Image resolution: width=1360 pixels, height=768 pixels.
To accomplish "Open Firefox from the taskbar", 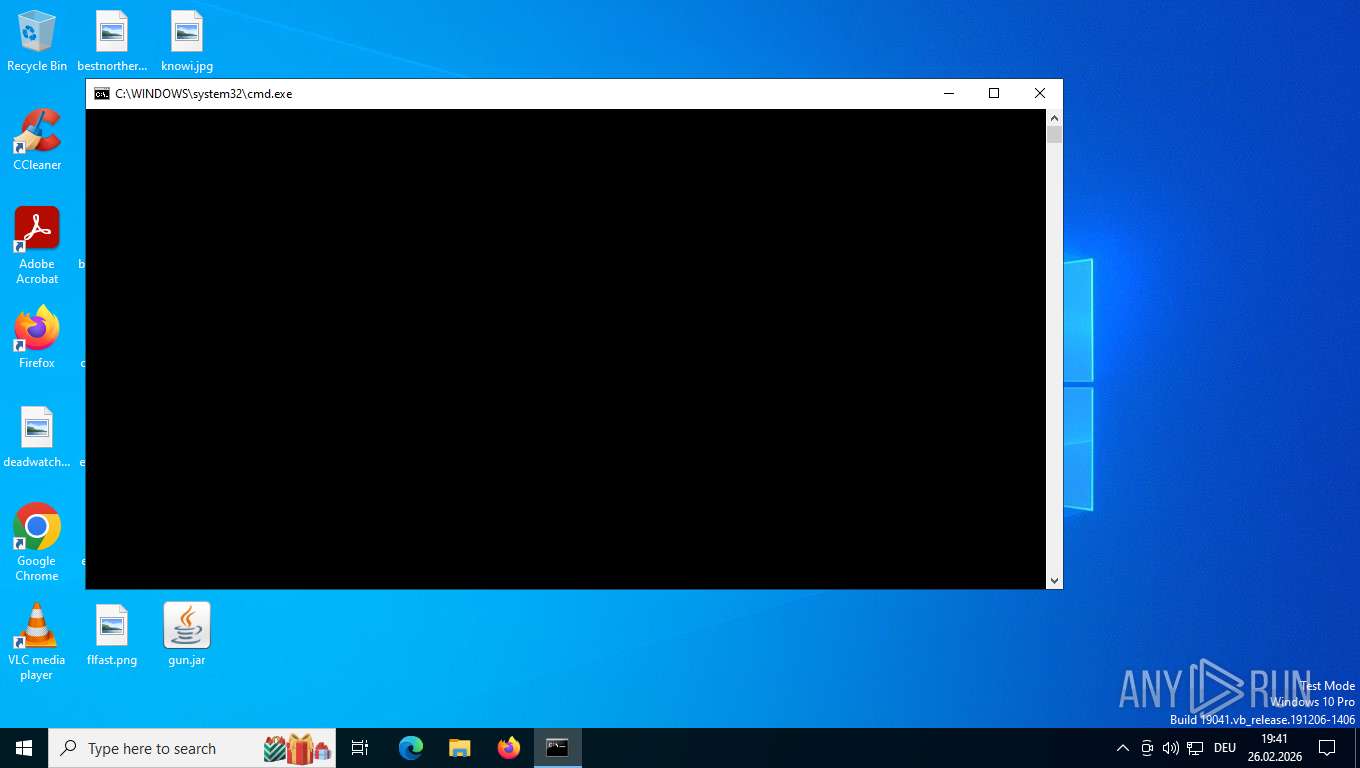I will tap(509, 748).
